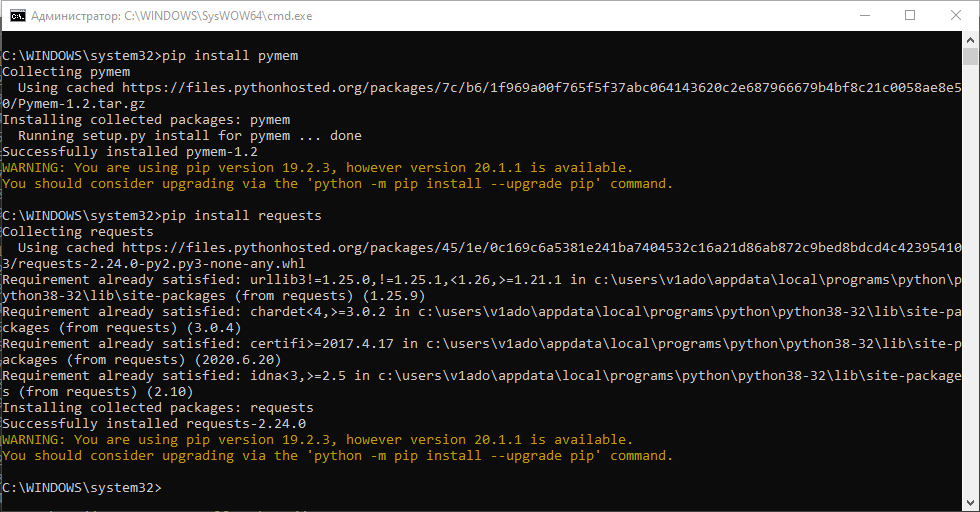
Task: Click 'Successfully installed requests-2.24.0' line
Action: pyautogui.click(x=138, y=423)
